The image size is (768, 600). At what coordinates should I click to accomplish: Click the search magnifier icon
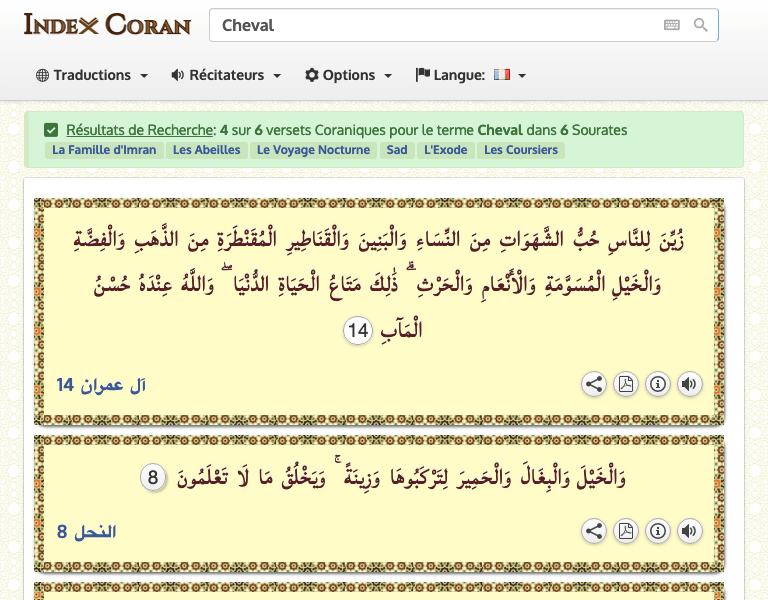tap(700, 25)
